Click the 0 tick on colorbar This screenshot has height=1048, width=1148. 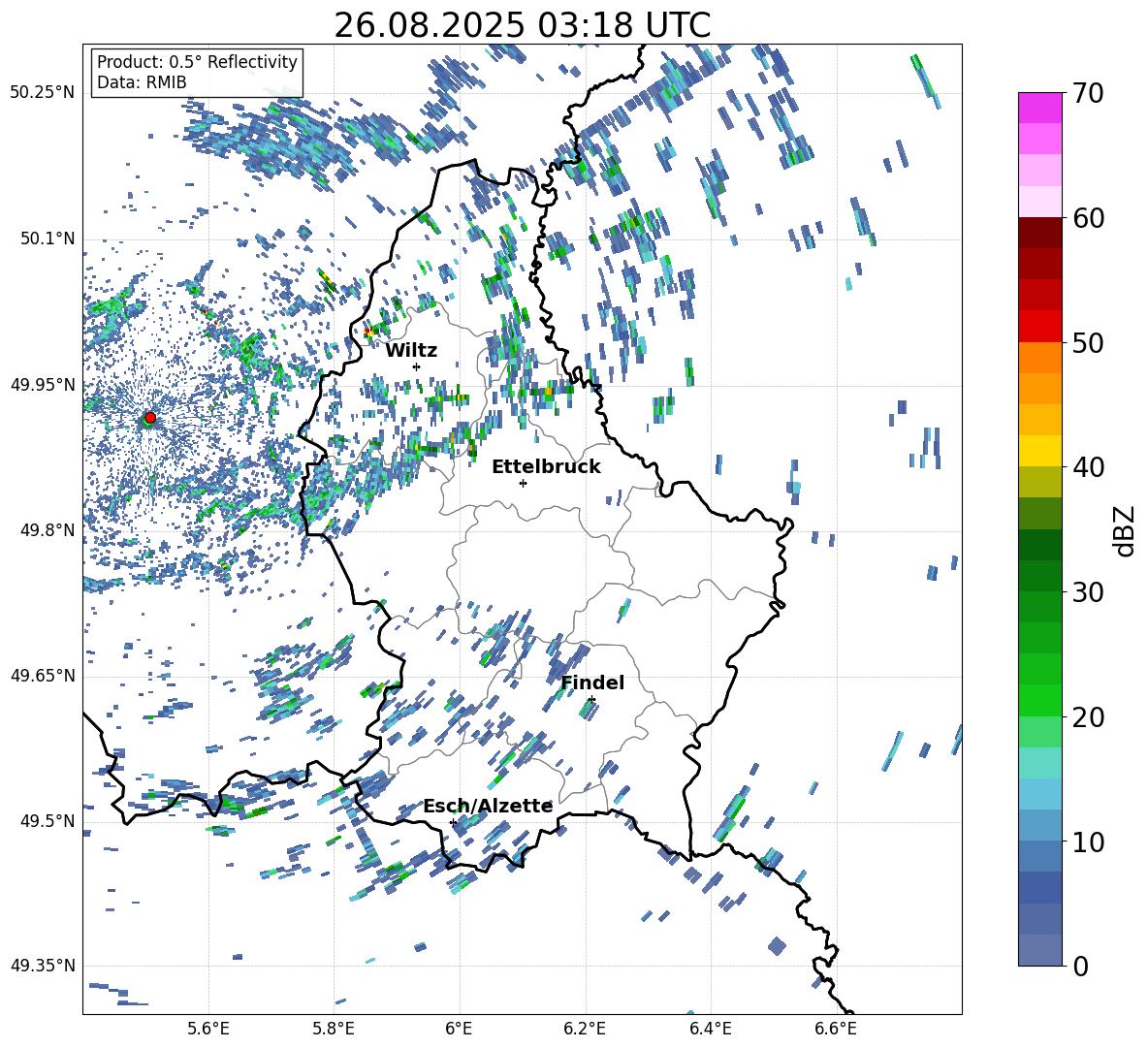tap(1079, 966)
